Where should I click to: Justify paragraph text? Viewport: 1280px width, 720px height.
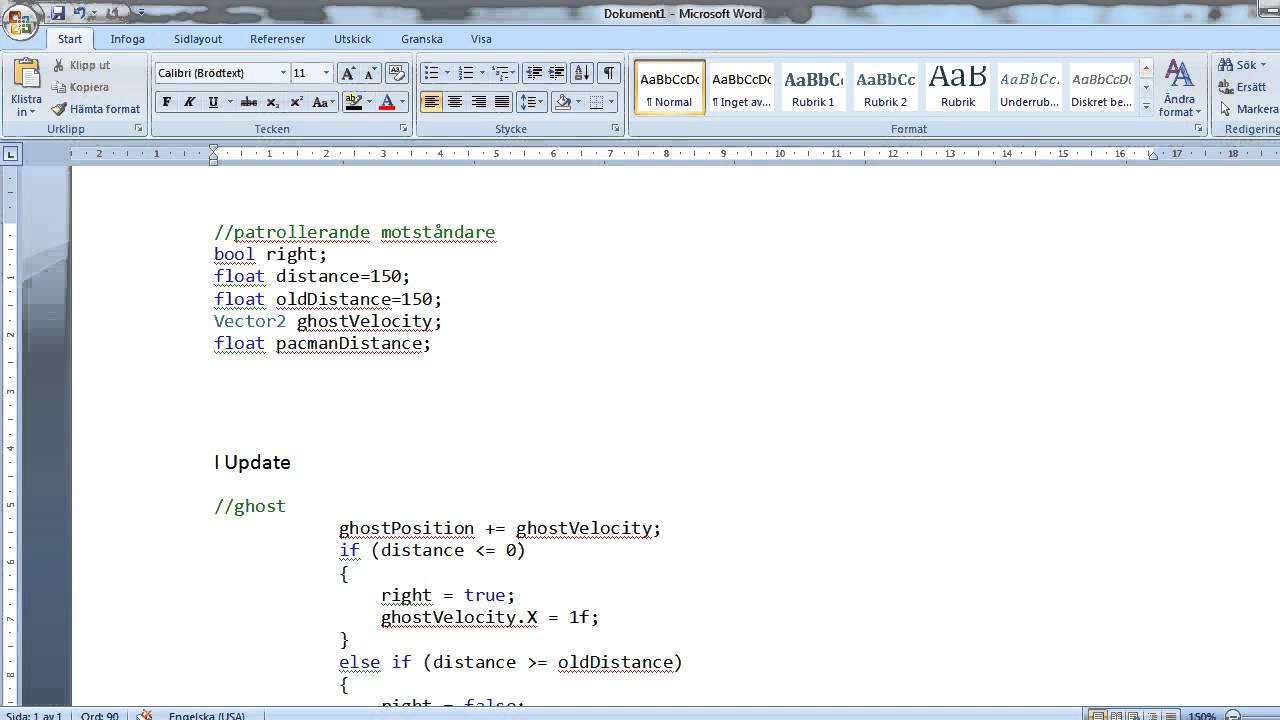[502, 102]
